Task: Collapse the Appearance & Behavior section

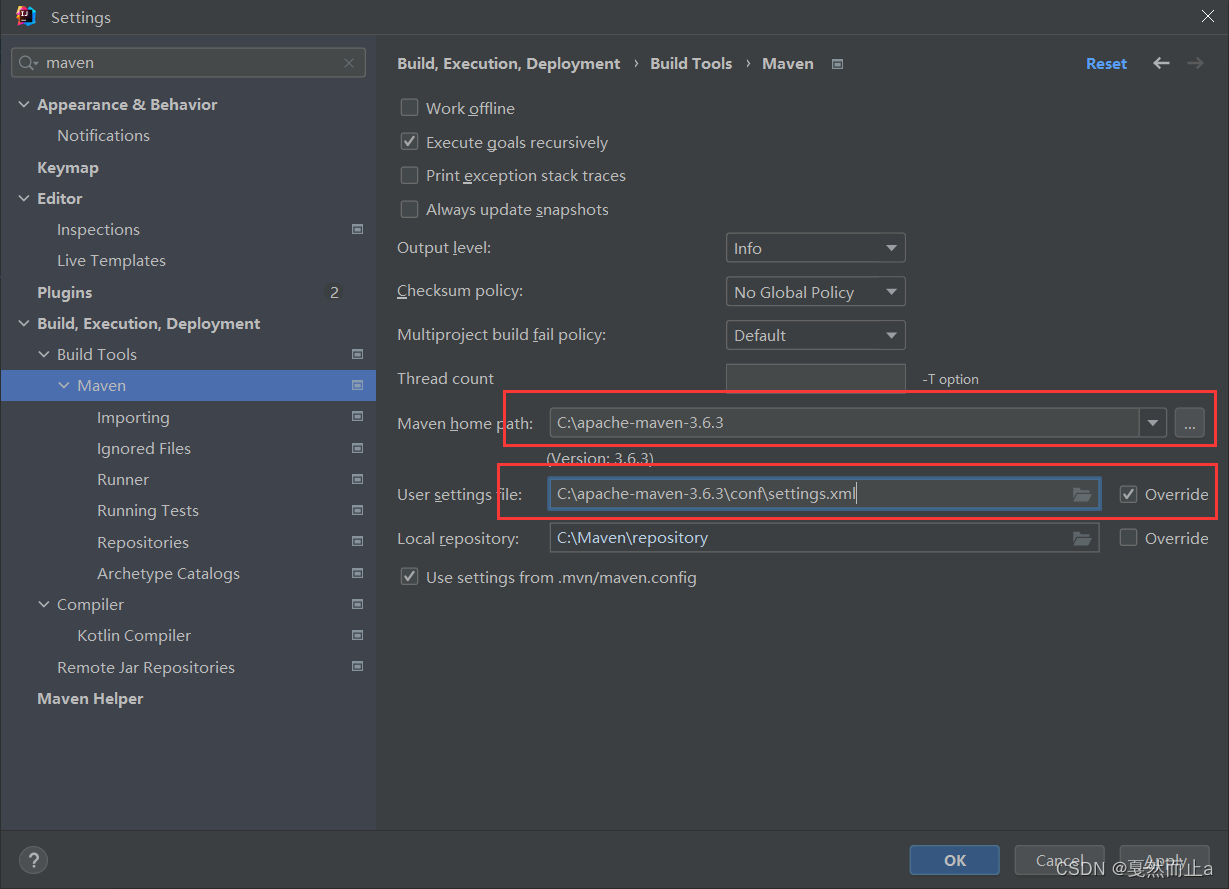Action: [x=24, y=104]
